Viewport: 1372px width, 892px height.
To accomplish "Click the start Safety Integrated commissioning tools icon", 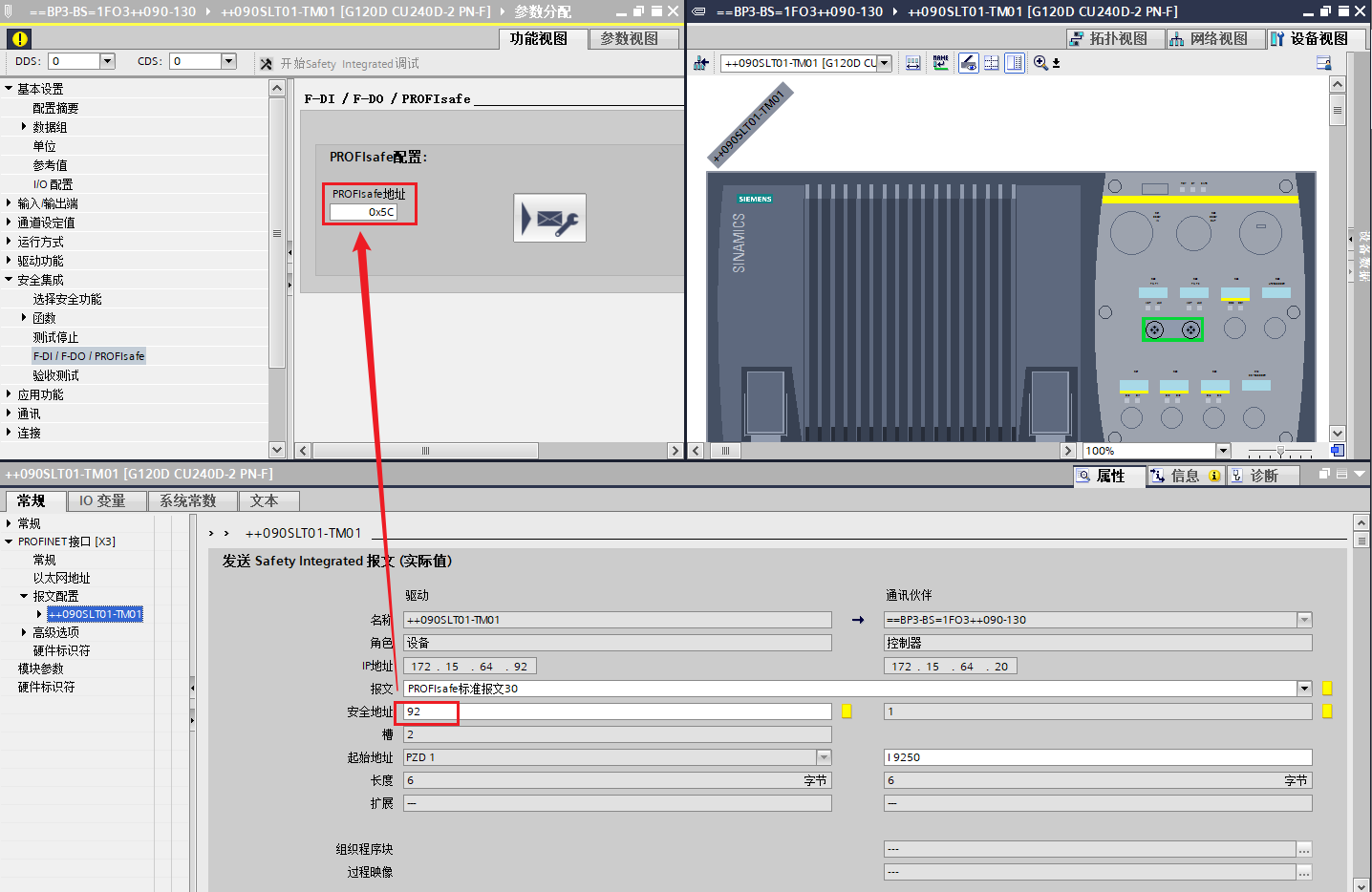I will 266,64.
